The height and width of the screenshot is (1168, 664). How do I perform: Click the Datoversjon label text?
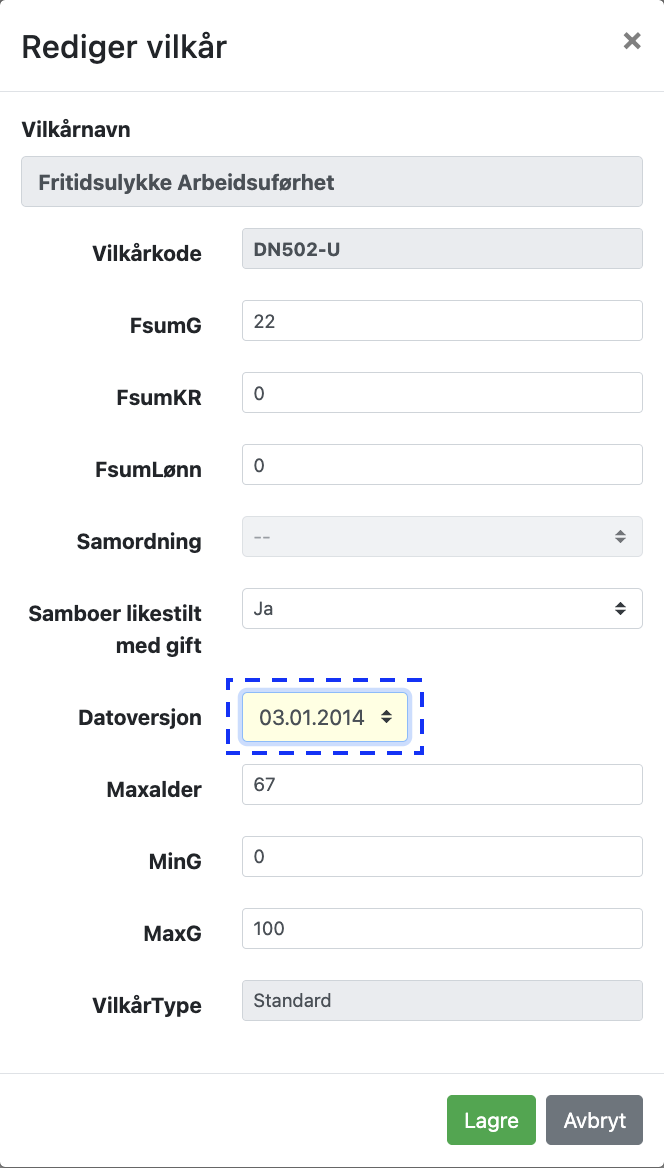(140, 718)
